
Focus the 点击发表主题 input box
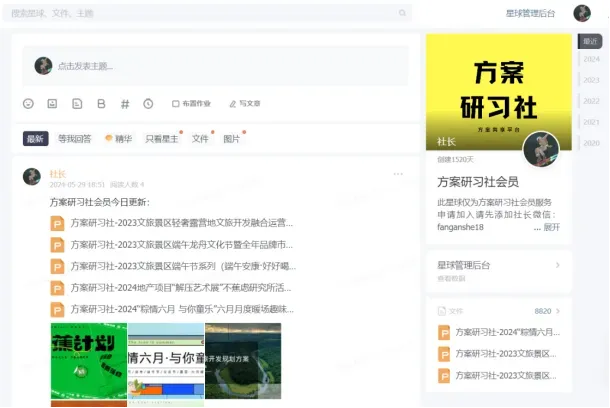coord(215,66)
